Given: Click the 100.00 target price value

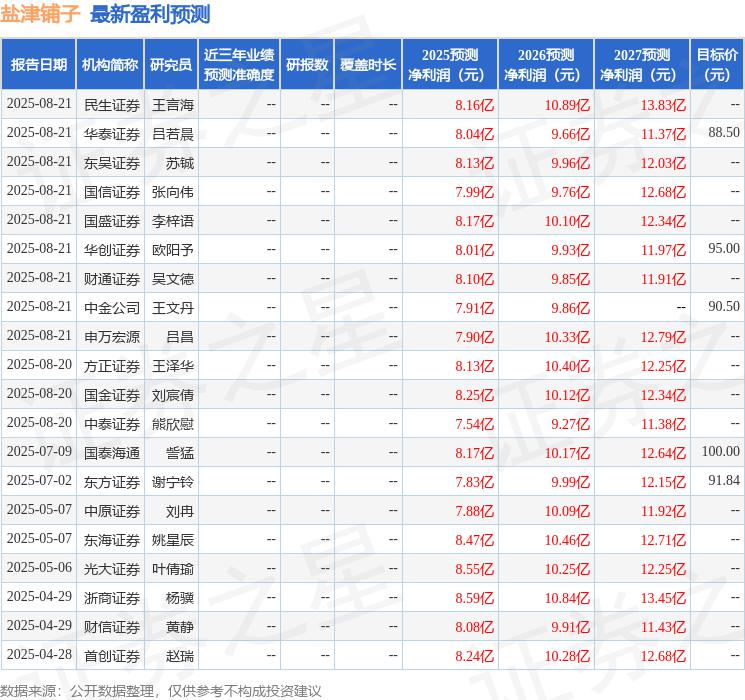Looking at the screenshot, I should click(x=720, y=451).
